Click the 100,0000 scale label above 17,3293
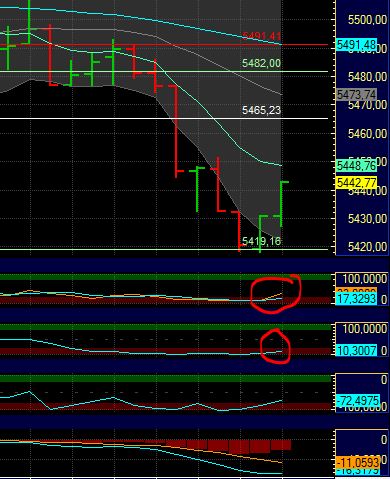390x479 pixels. tap(365, 279)
